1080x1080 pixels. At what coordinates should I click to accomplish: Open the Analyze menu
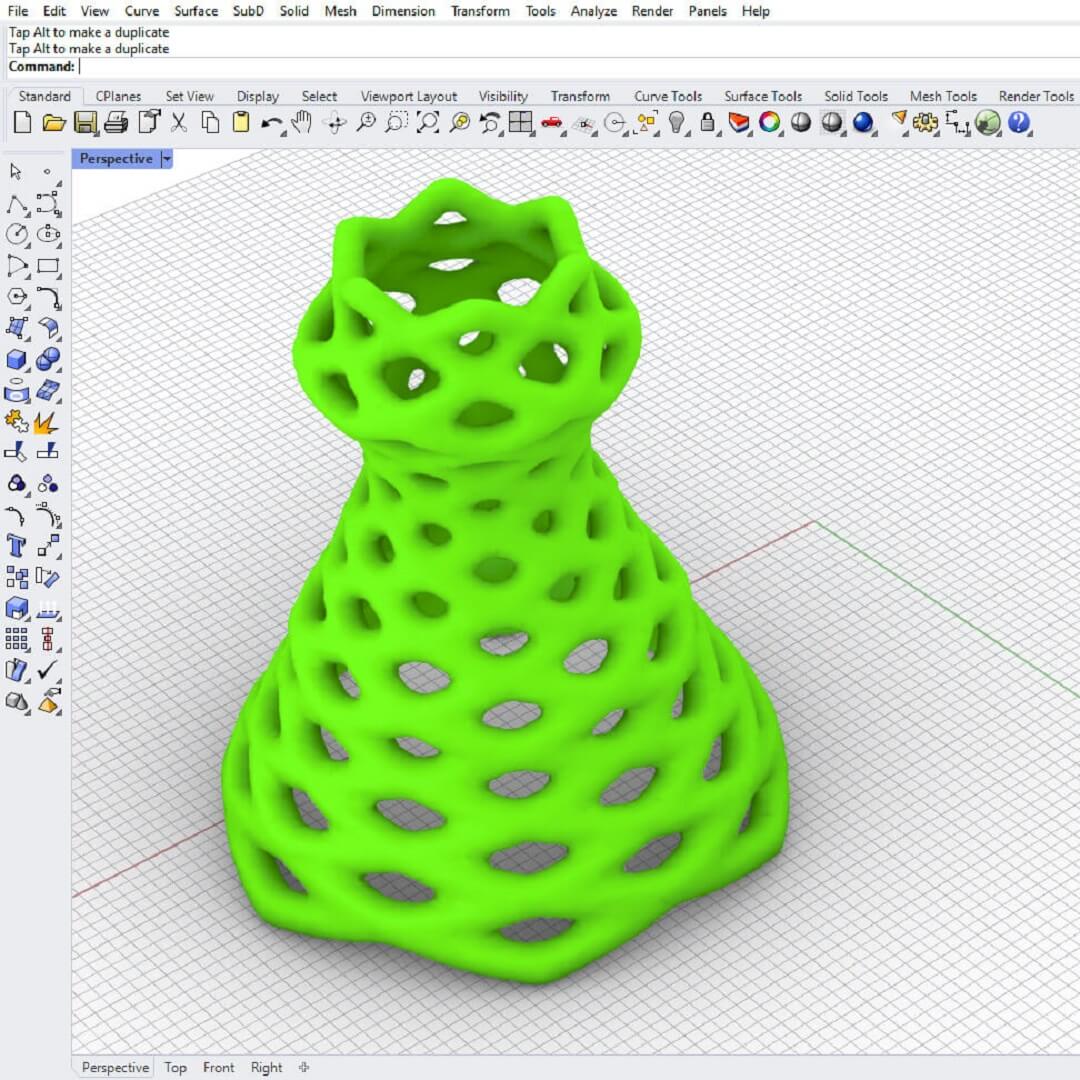594,11
